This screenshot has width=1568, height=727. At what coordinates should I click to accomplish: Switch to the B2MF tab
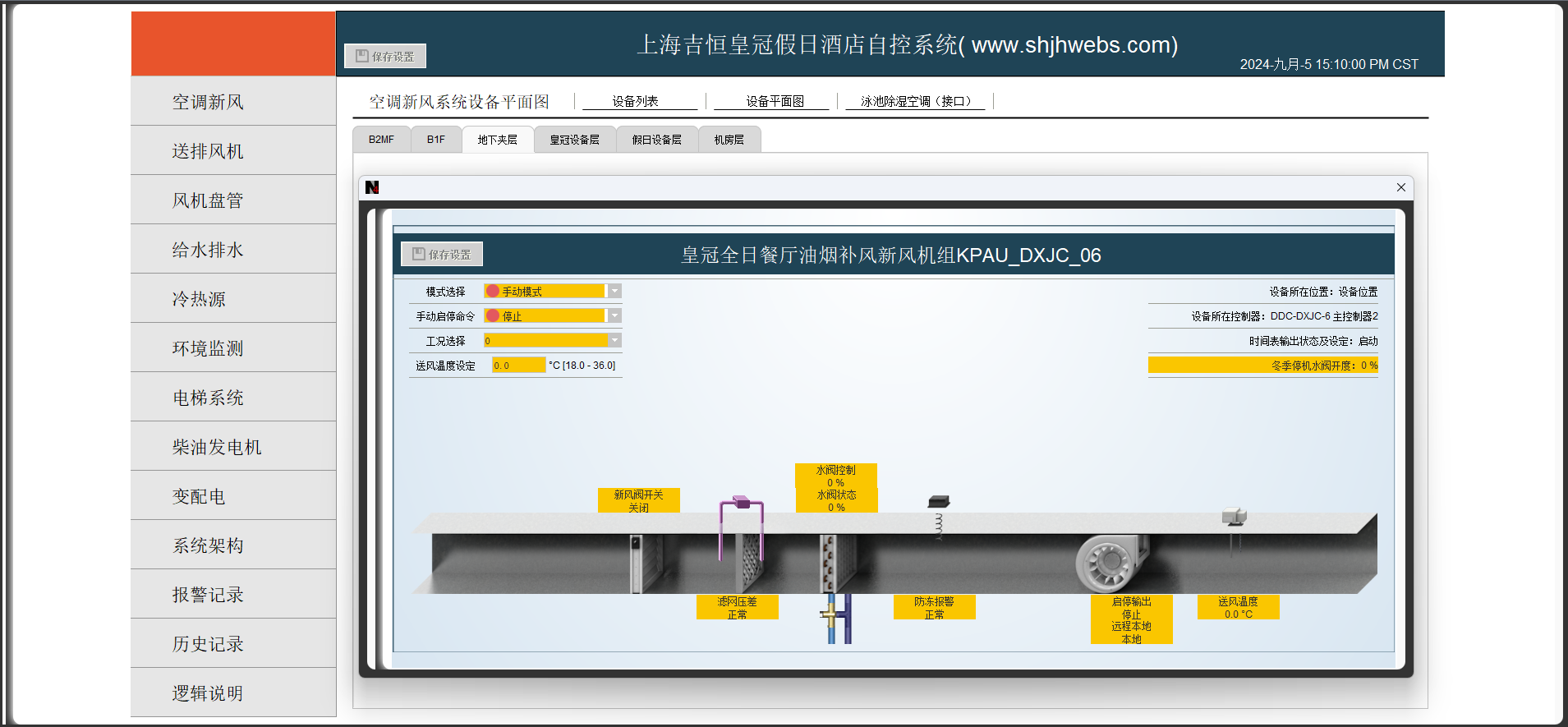tap(381, 140)
